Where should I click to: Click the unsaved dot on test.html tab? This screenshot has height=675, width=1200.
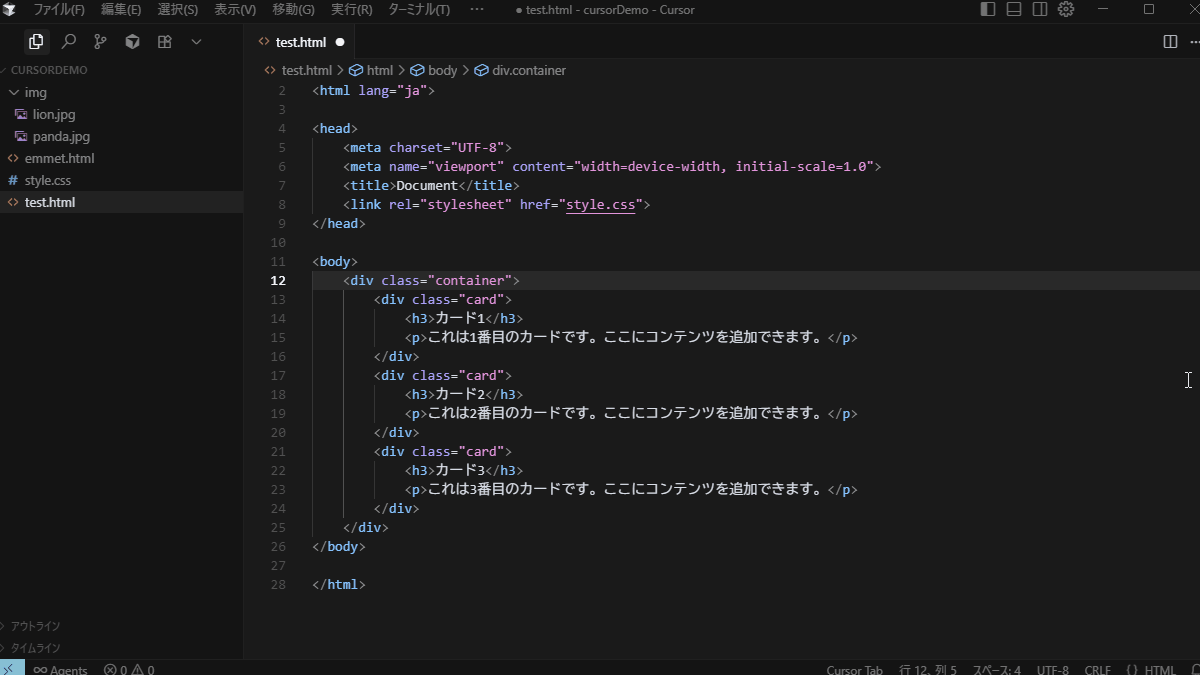pos(340,42)
